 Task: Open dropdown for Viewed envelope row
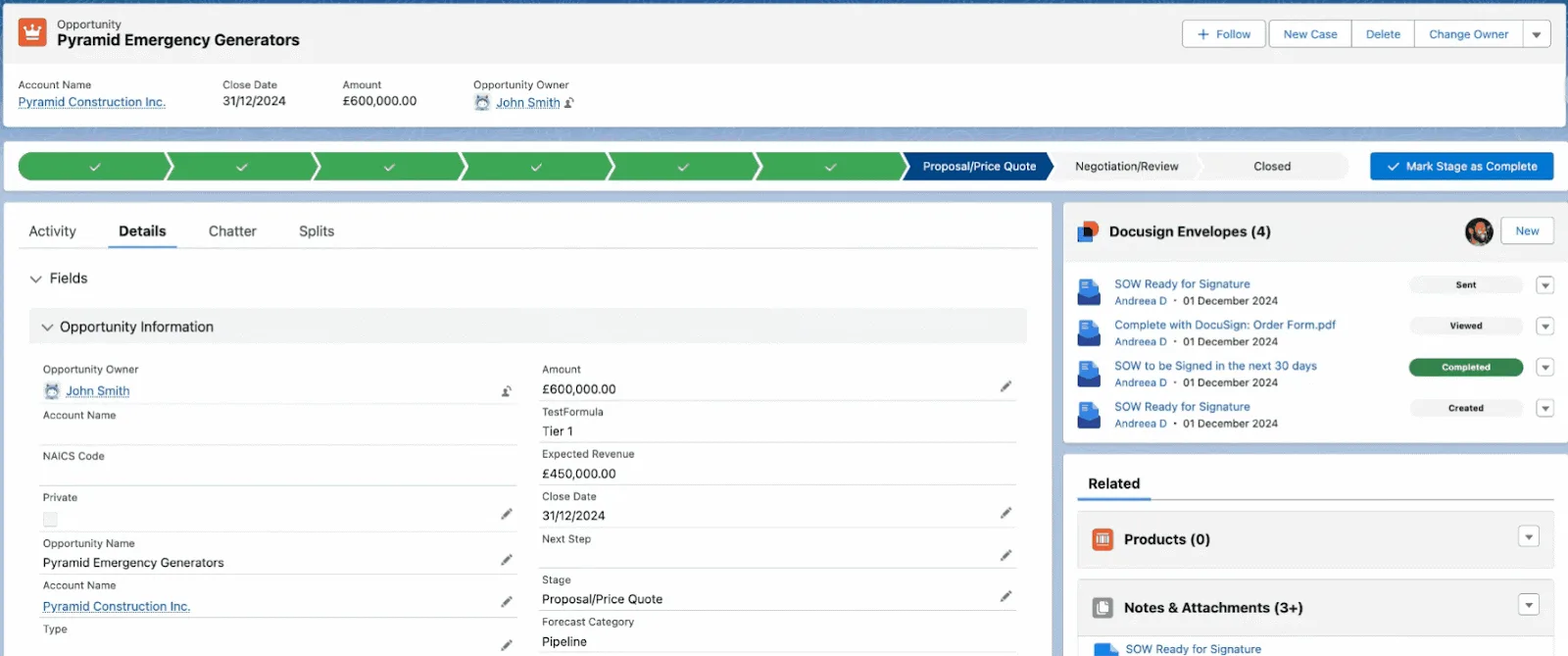[x=1545, y=327]
